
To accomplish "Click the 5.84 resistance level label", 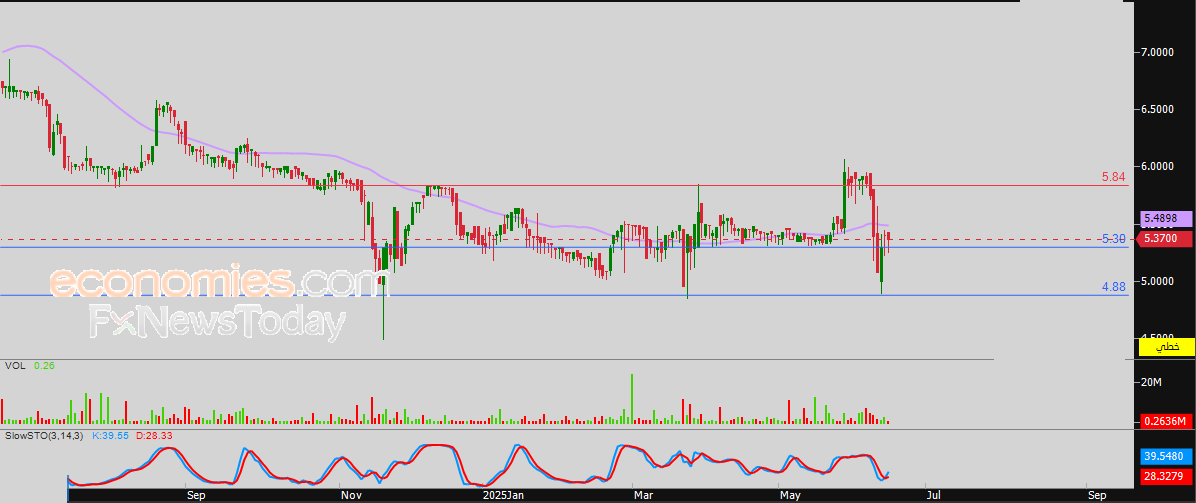I will [1114, 177].
